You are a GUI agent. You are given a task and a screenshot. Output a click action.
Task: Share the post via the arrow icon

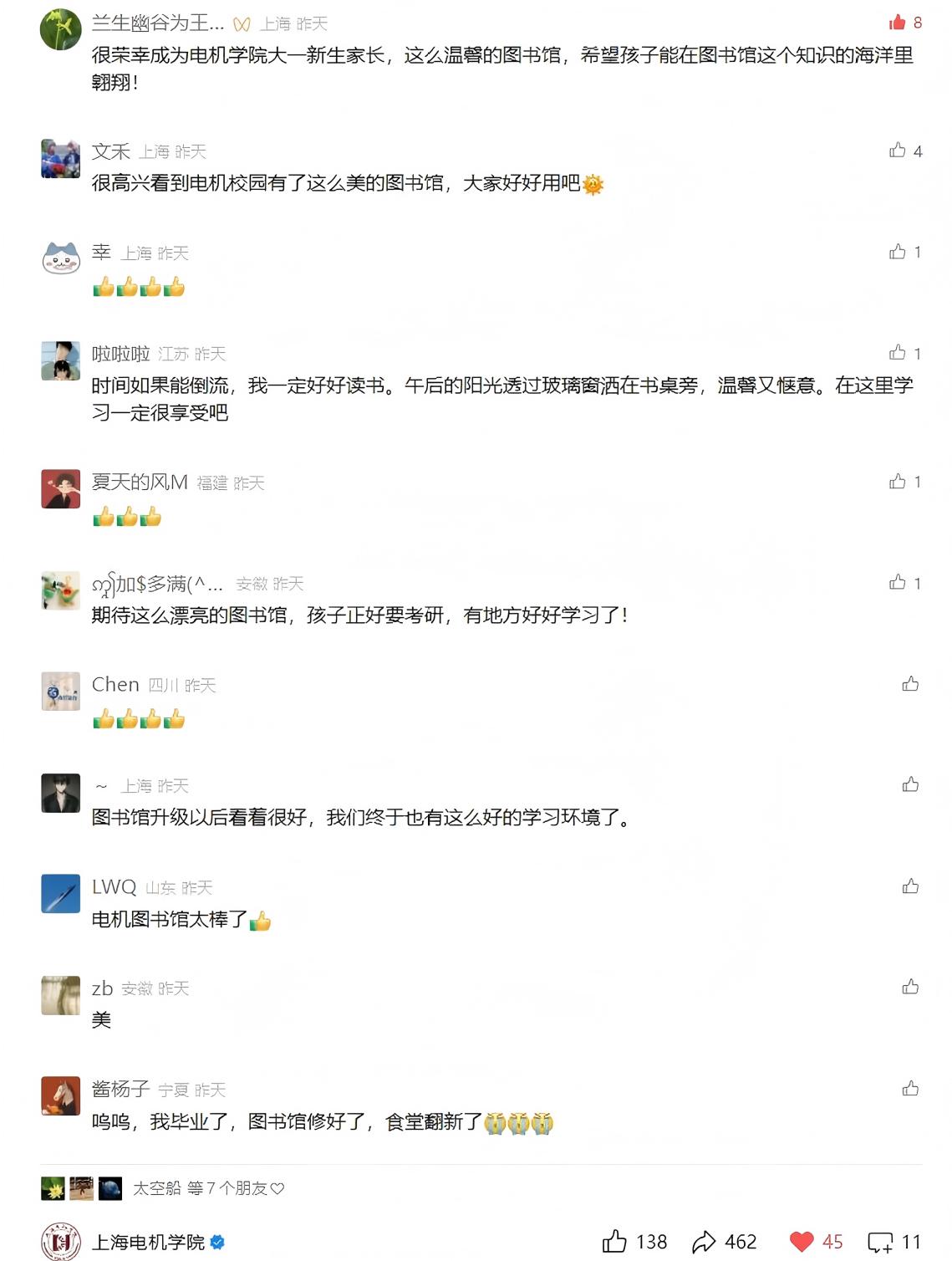[x=705, y=1241]
